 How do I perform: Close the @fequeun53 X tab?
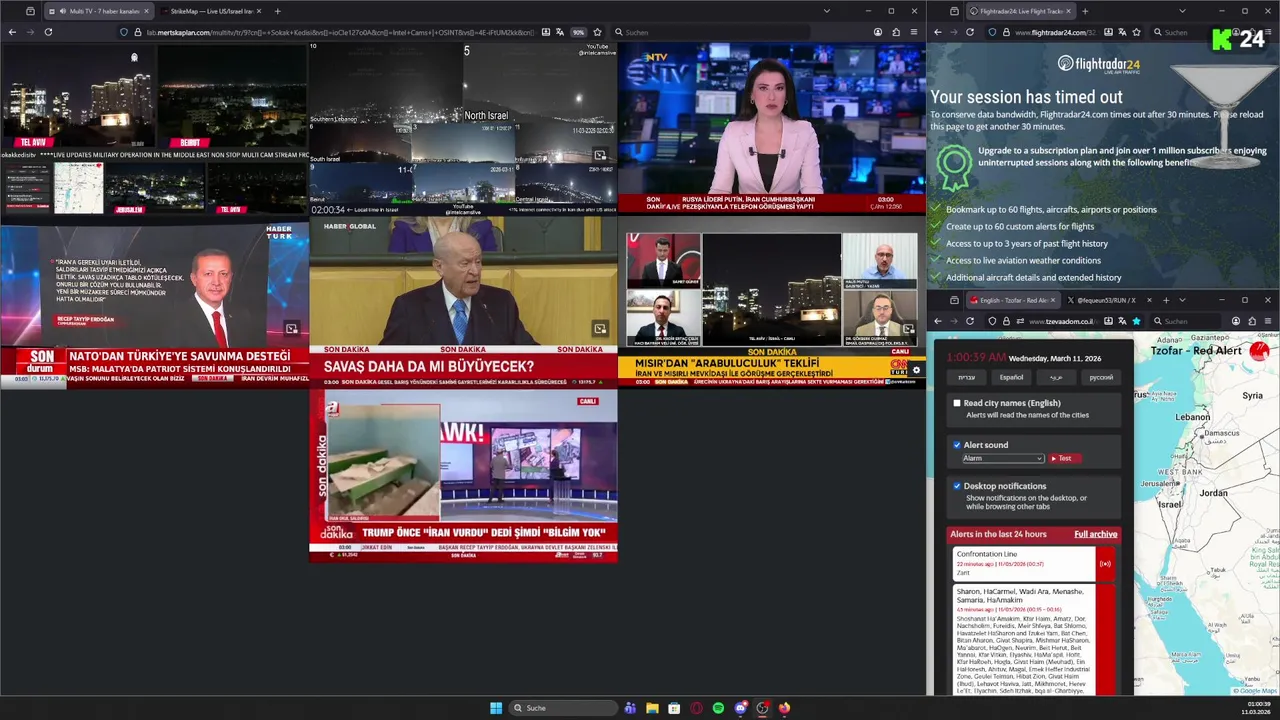point(1149,300)
